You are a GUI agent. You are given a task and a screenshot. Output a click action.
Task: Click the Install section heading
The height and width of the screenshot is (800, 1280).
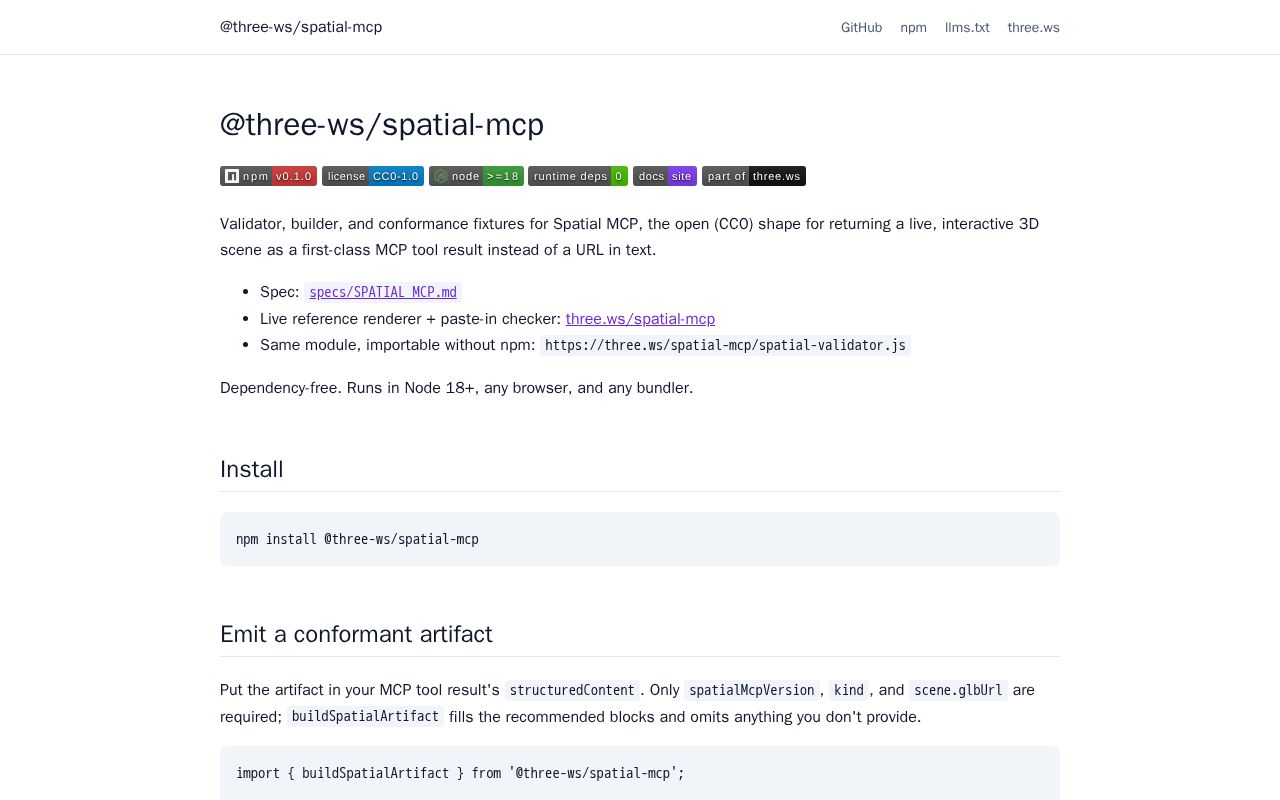point(252,469)
